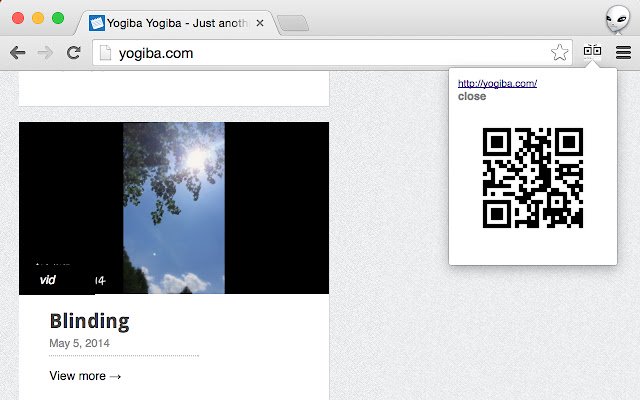
Task: Click the forward navigation arrow
Action: [45, 53]
